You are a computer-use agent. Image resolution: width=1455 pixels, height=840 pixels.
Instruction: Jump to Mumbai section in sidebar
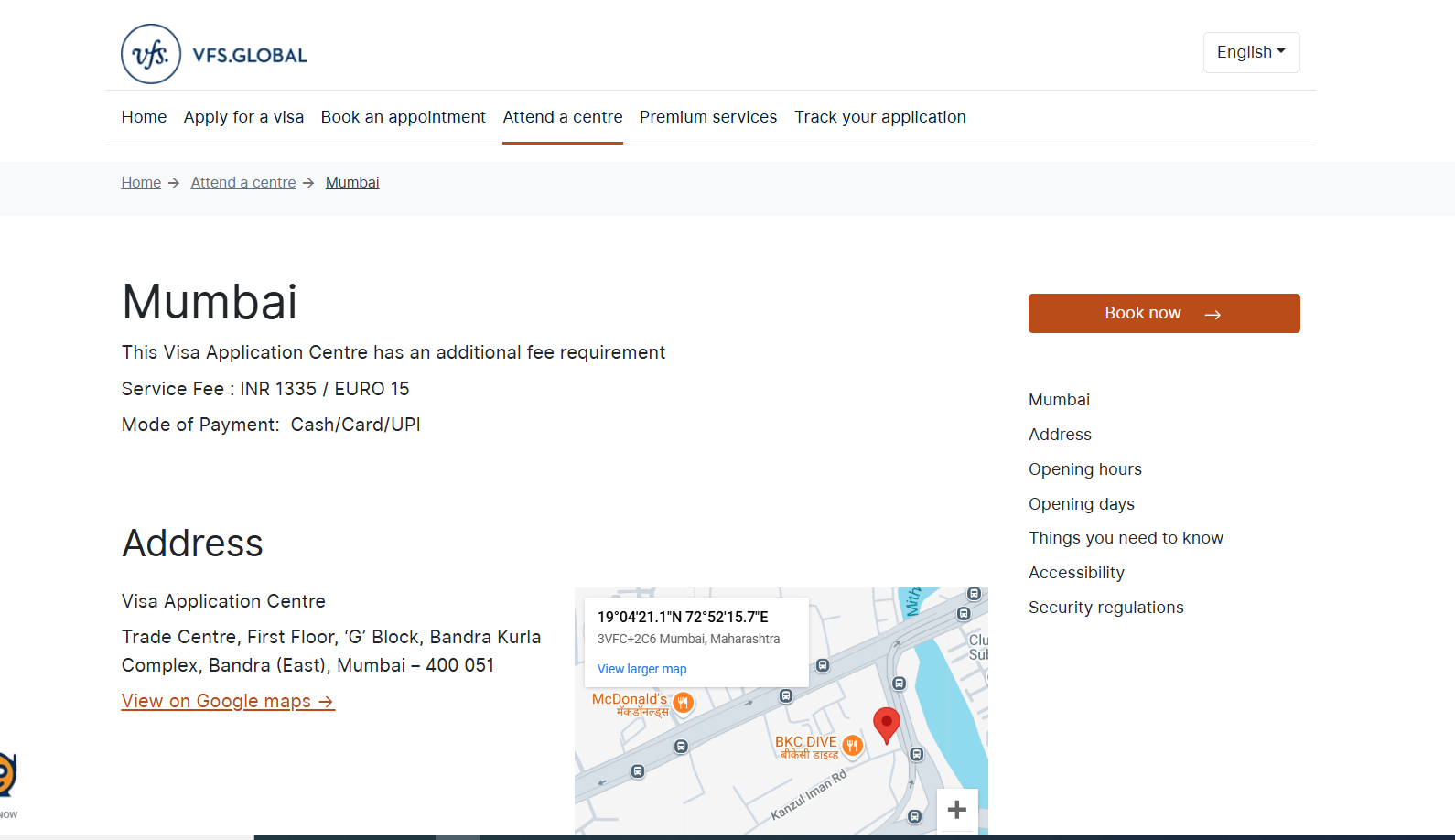pyautogui.click(x=1059, y=400)
